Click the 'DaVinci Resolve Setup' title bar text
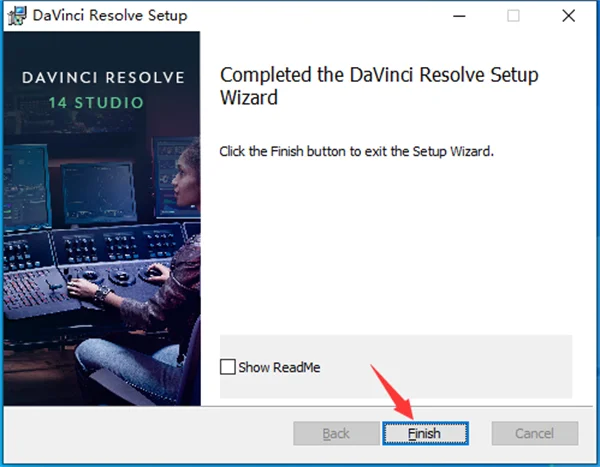Screen dimensions: 600x467 tap(110, 16)
